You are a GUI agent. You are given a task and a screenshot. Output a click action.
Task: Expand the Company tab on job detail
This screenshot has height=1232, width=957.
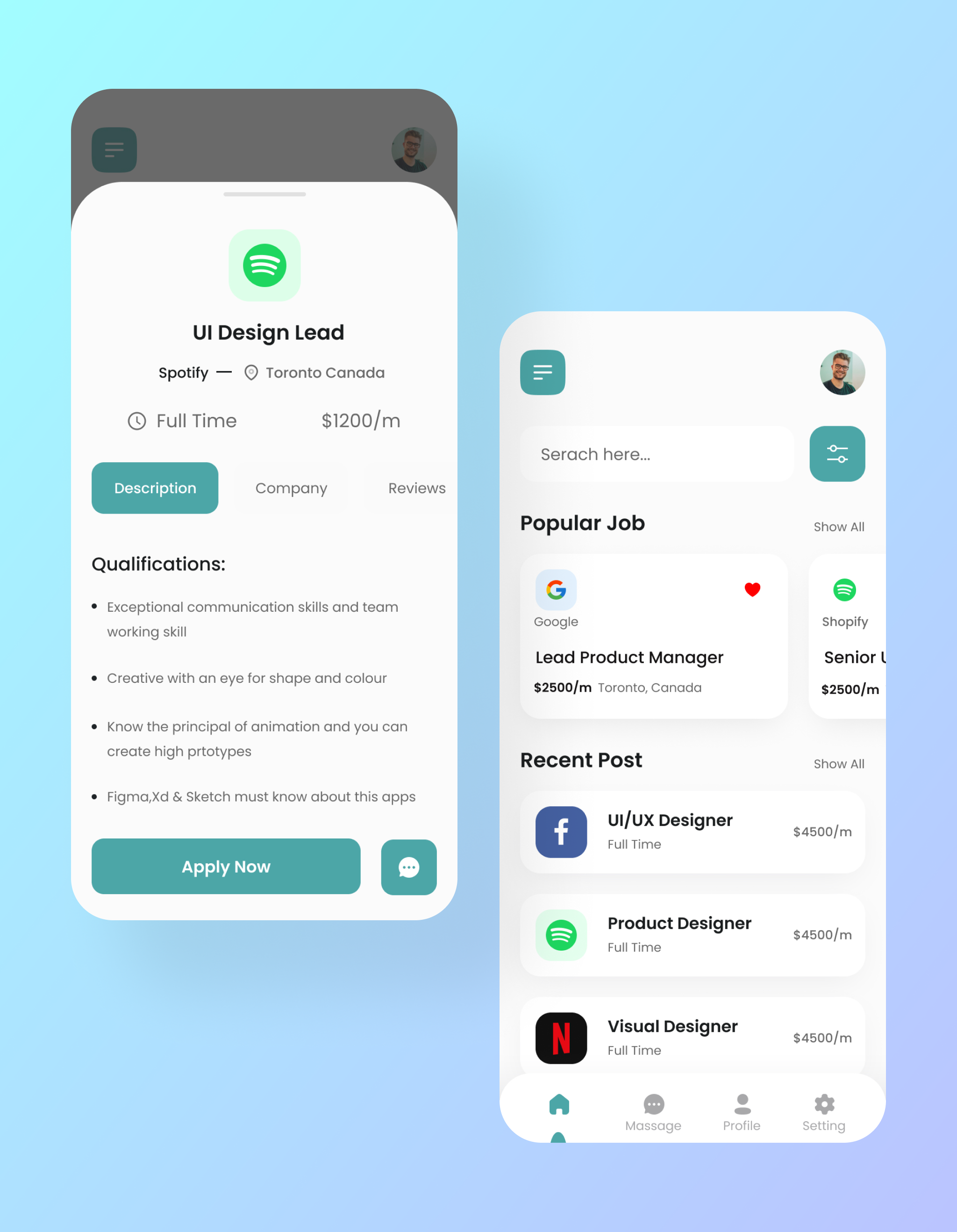290,488
